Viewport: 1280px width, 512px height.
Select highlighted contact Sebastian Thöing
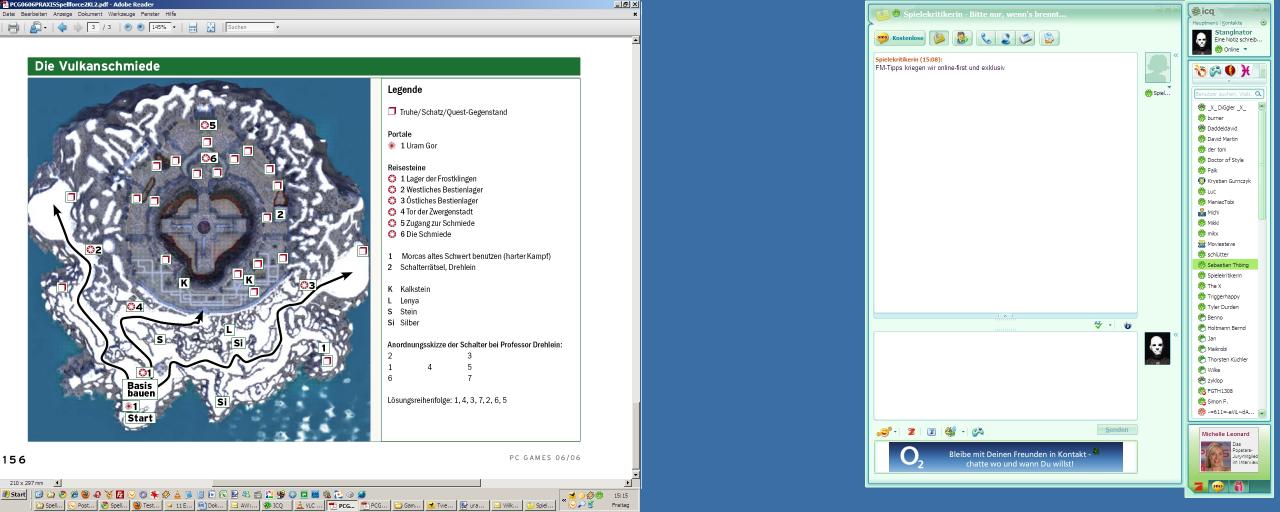coord(1227,265)
